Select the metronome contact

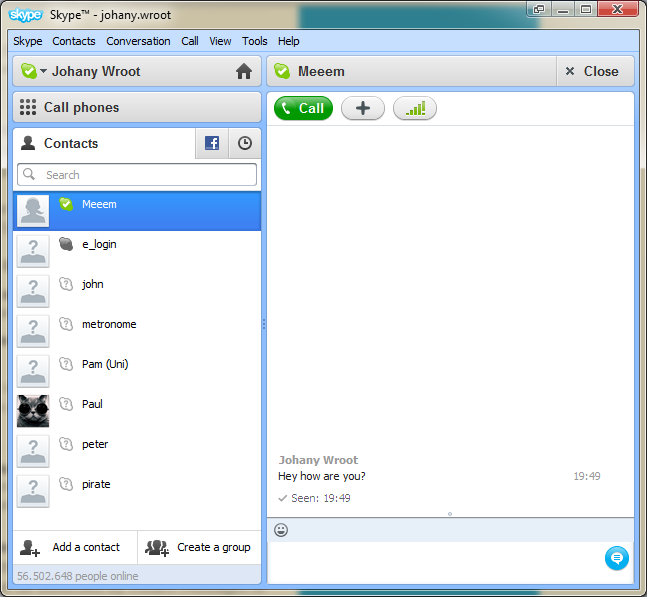(x=137, y=331)
